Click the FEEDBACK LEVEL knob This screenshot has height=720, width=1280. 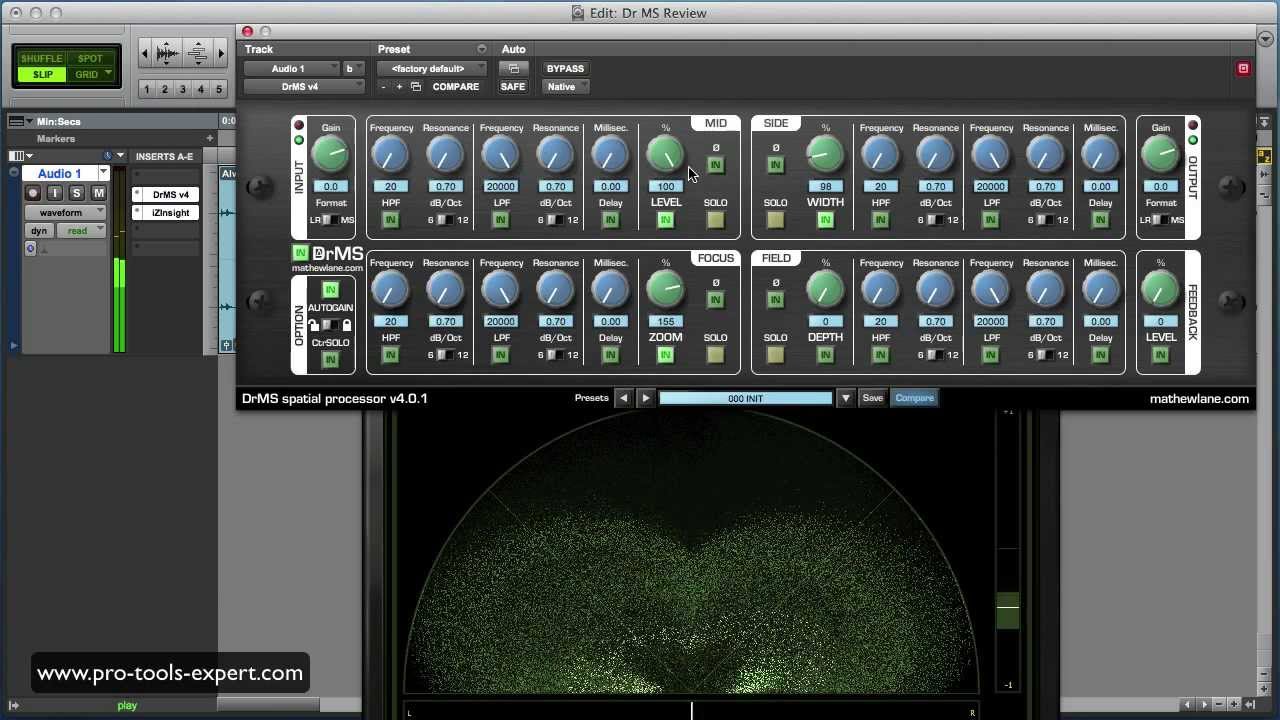click(x=1160, y=289)
